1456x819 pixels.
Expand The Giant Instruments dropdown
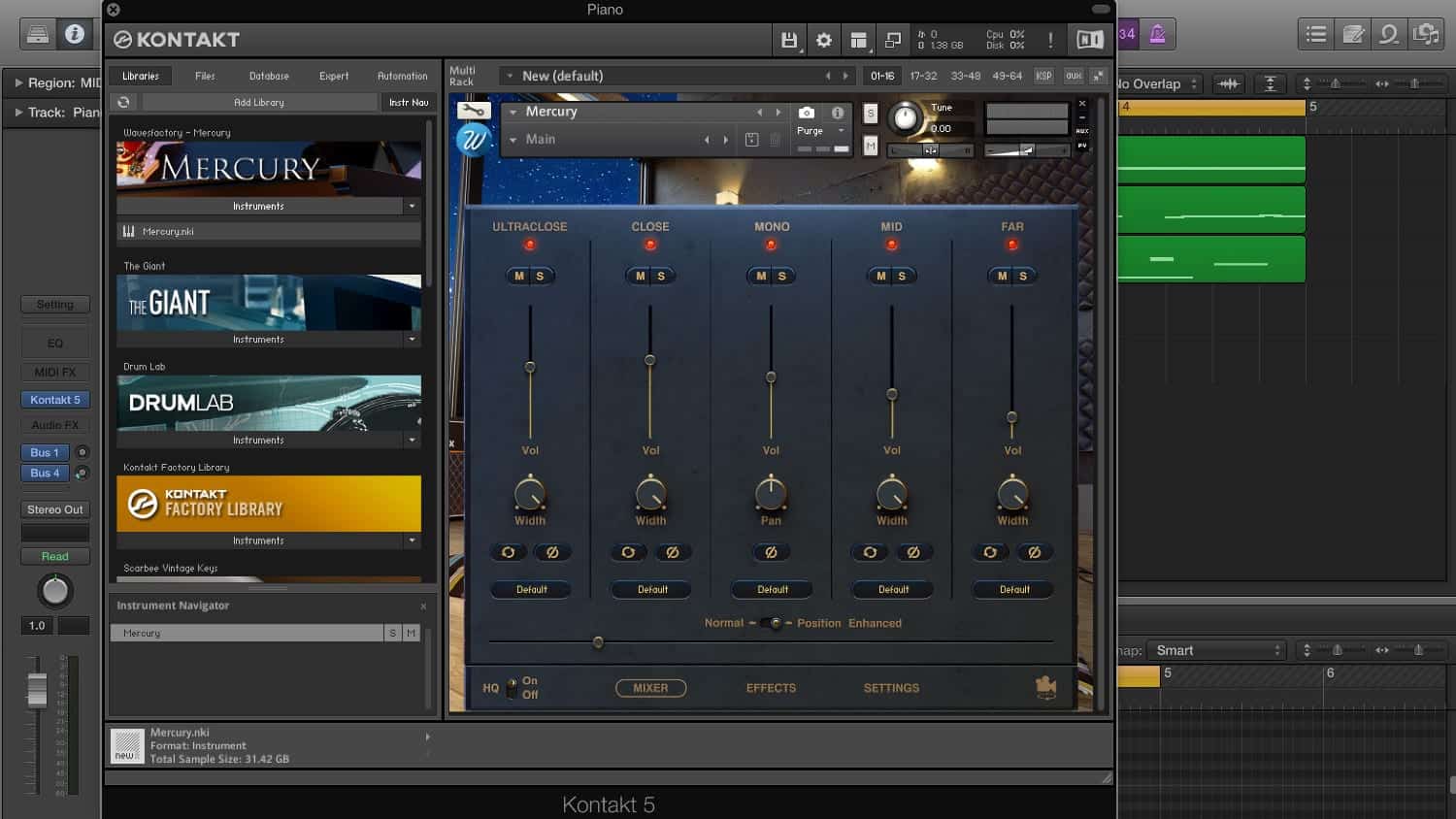pyautogui.click(x=412, y=340)
